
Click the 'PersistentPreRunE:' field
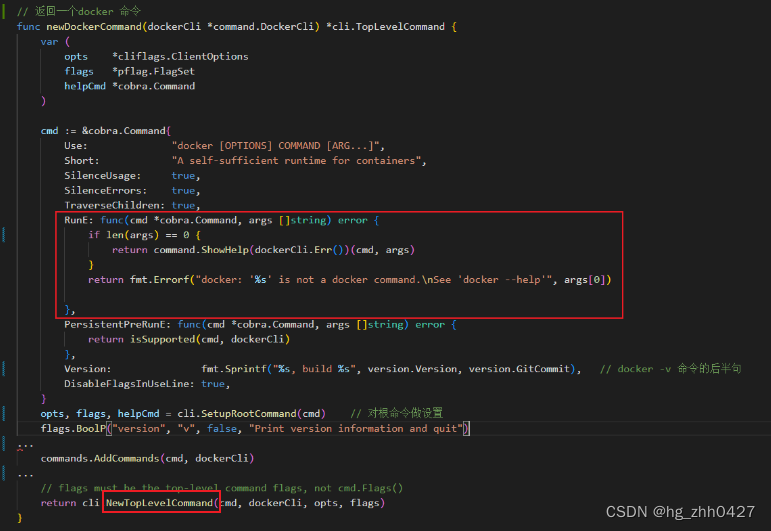(x=118, y=324)
